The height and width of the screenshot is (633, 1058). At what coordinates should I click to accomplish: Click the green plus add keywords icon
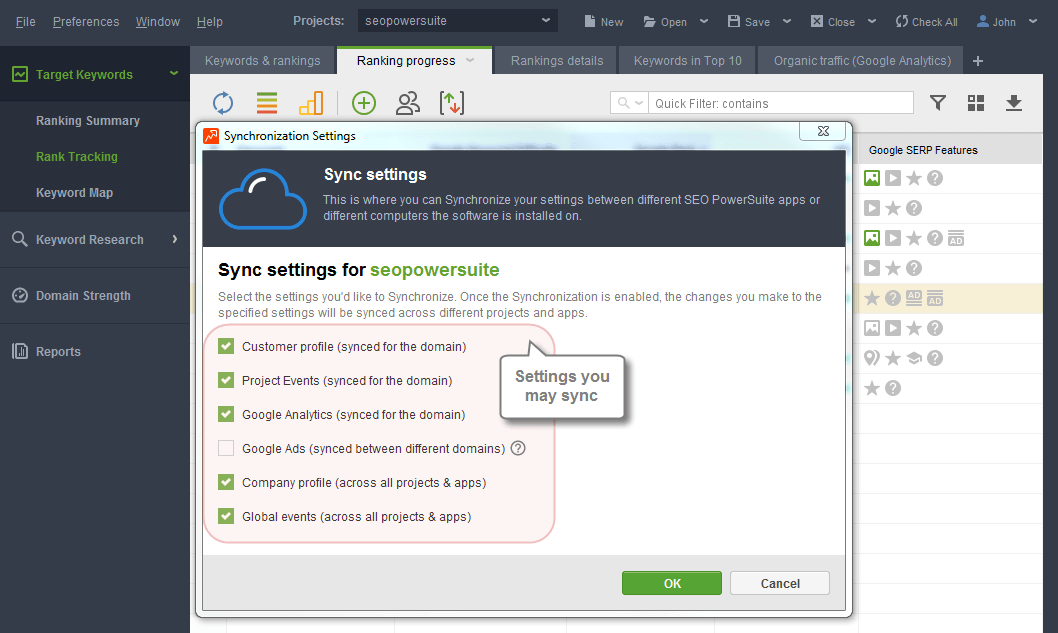click(364, 103)
